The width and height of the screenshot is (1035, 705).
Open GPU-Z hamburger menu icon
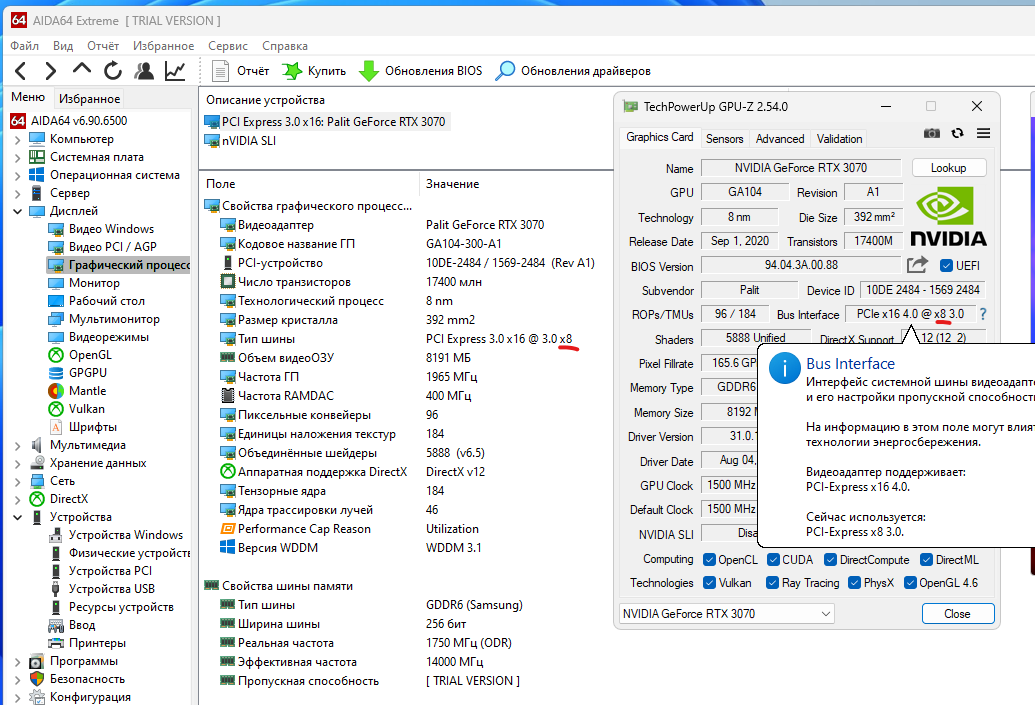[983, 133]
